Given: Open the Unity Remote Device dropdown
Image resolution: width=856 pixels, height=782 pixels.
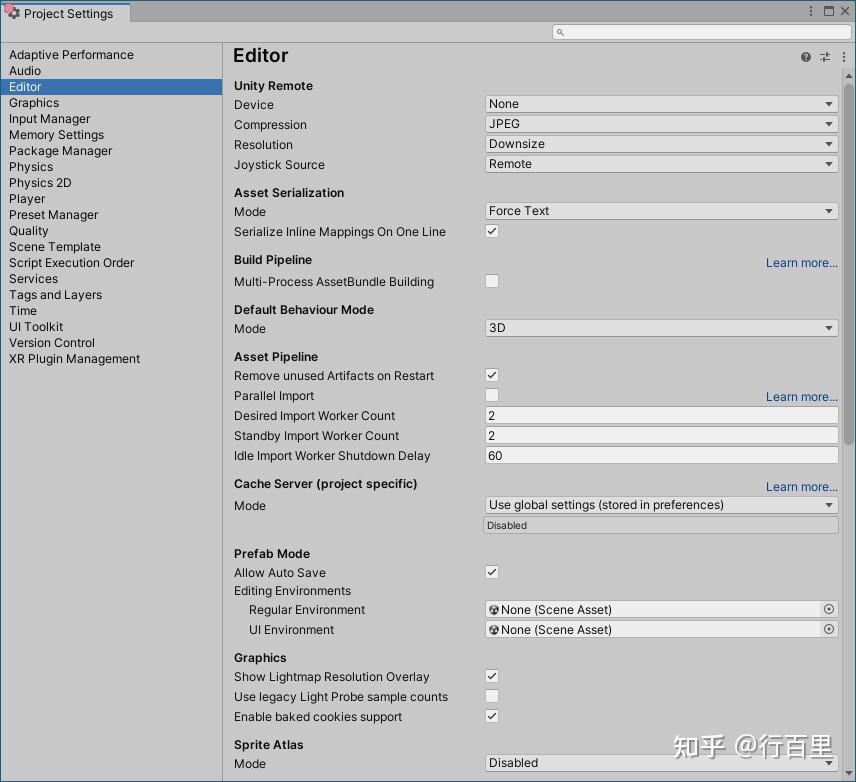Looking at the screenshot, I should click(x=661, y=103).
